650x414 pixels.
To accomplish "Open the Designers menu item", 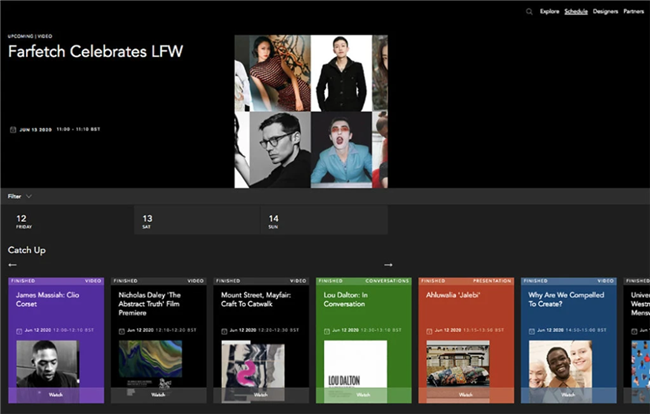I will pos(605,12).
